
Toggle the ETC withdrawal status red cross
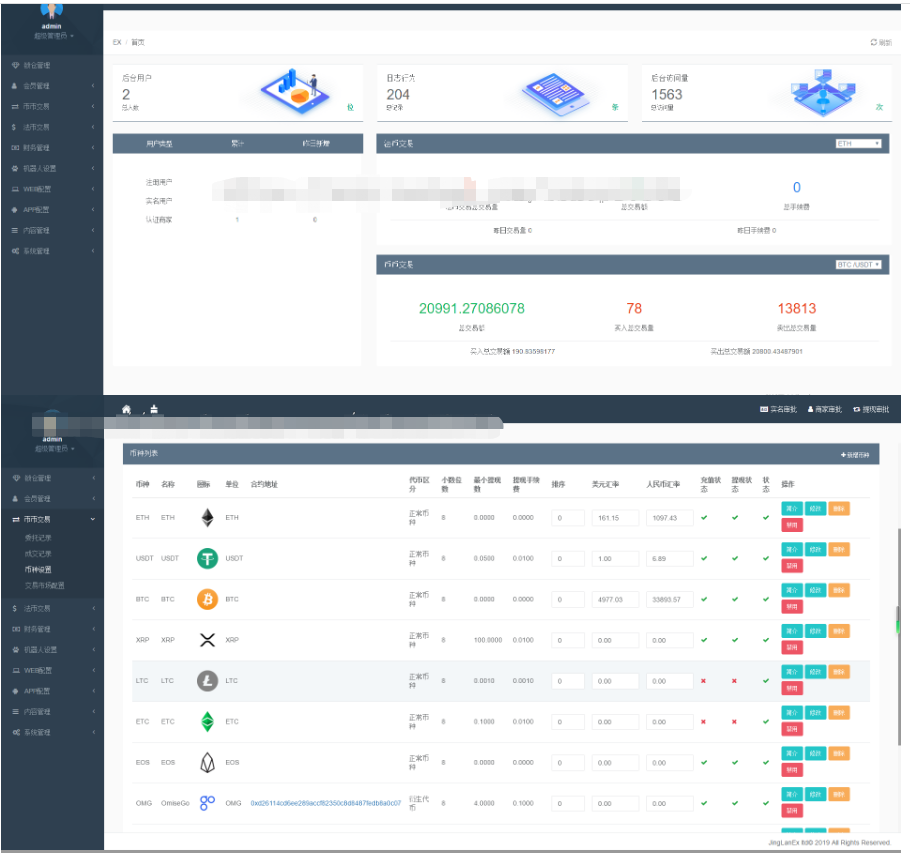click(x=735, y=721)
